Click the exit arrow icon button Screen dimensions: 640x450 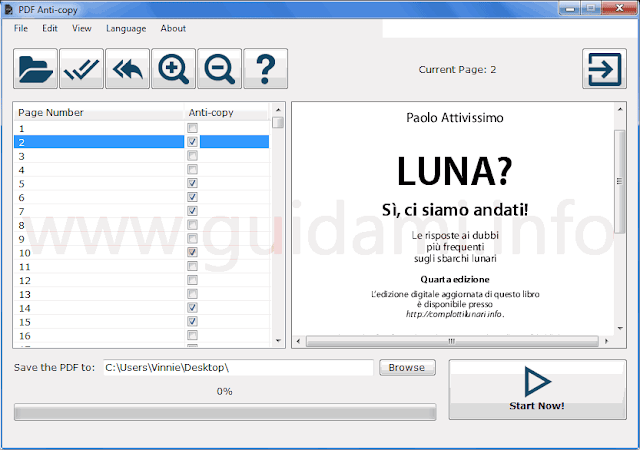point(604,69)
